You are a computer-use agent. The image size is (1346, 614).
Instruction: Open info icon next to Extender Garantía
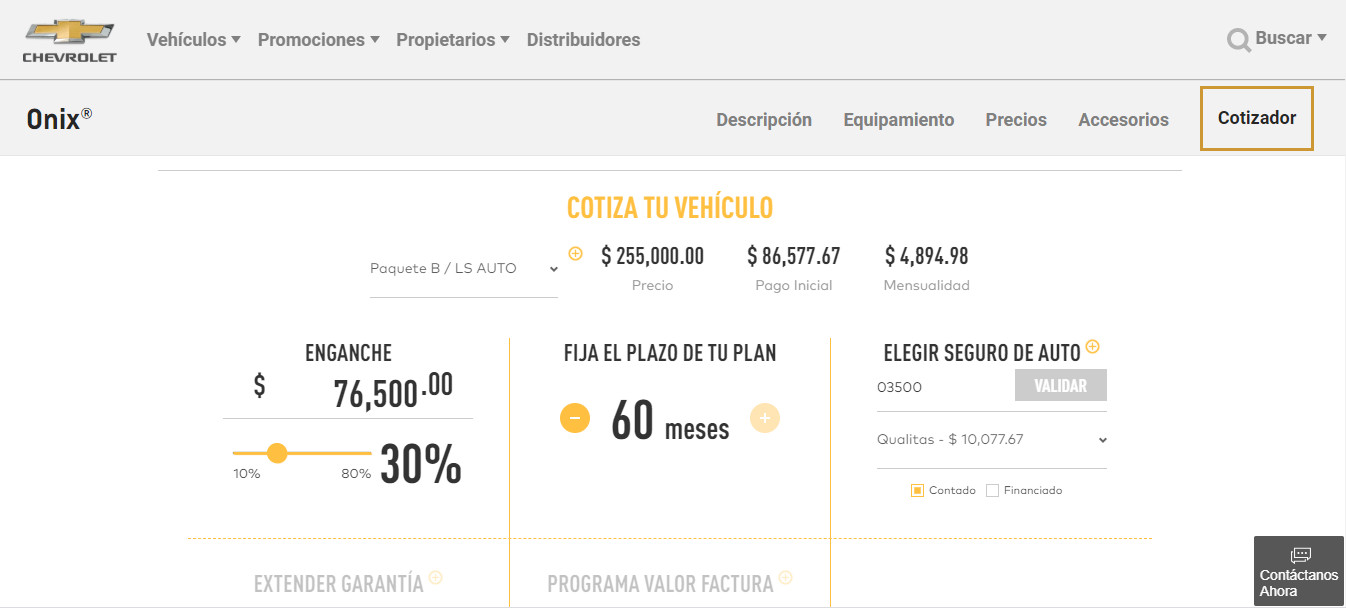click(x=435, y=577)
